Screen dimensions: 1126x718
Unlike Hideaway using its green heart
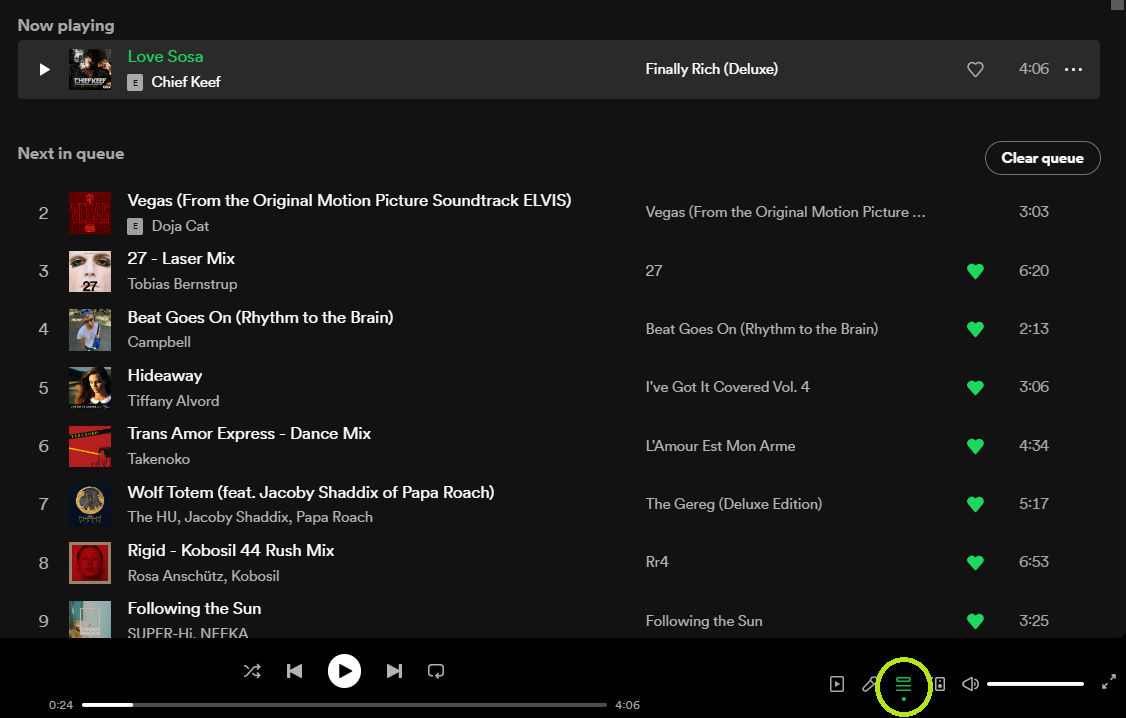click(975, 388)
